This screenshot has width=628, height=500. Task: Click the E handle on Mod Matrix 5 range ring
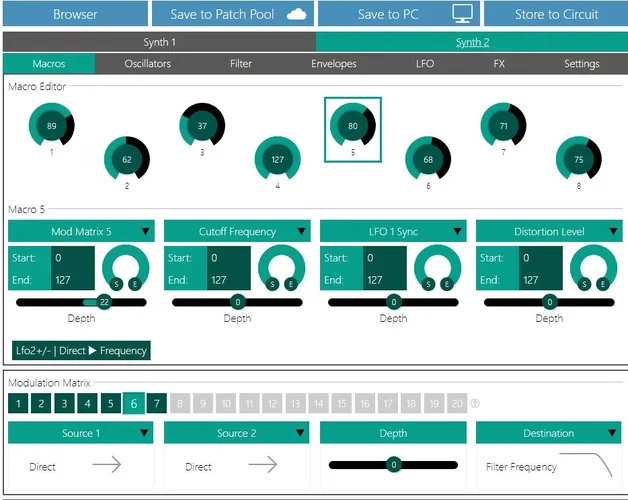(x=135, y=284)
